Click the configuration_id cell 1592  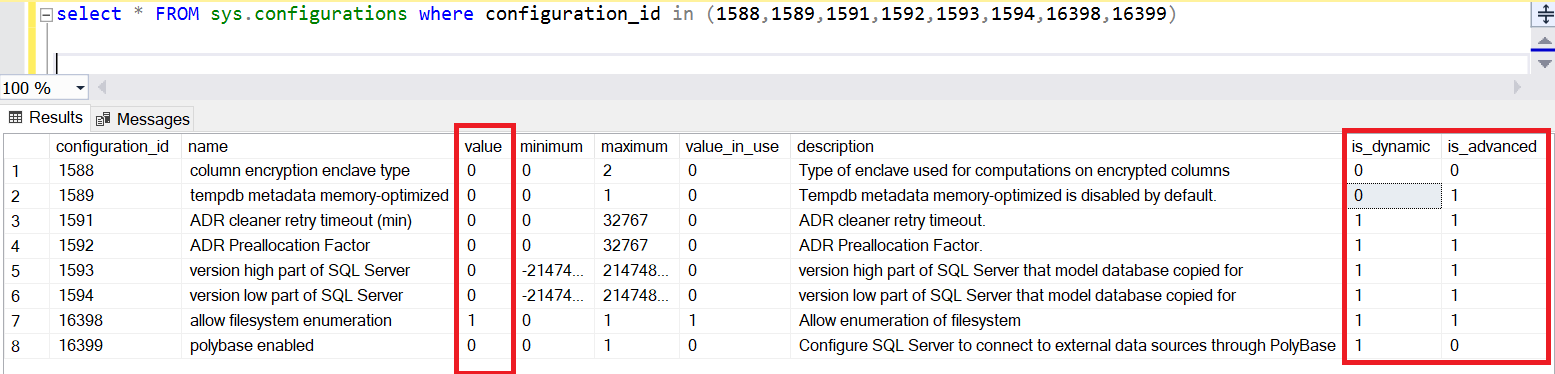pos(115,246)
